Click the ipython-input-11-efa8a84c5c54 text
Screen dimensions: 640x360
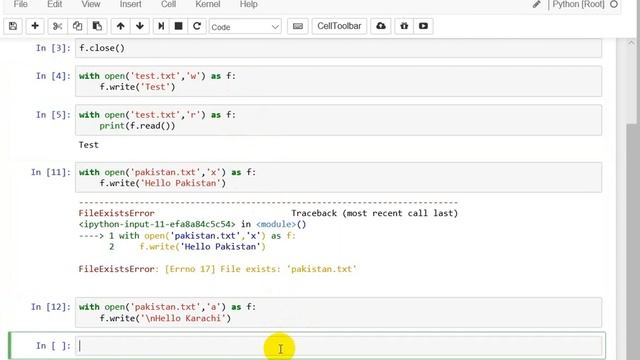pyautogui.click(x=157, y=224)
